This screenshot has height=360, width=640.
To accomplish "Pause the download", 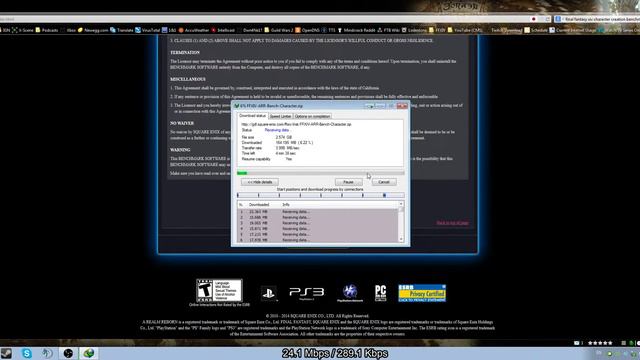I will coord(348,182).
